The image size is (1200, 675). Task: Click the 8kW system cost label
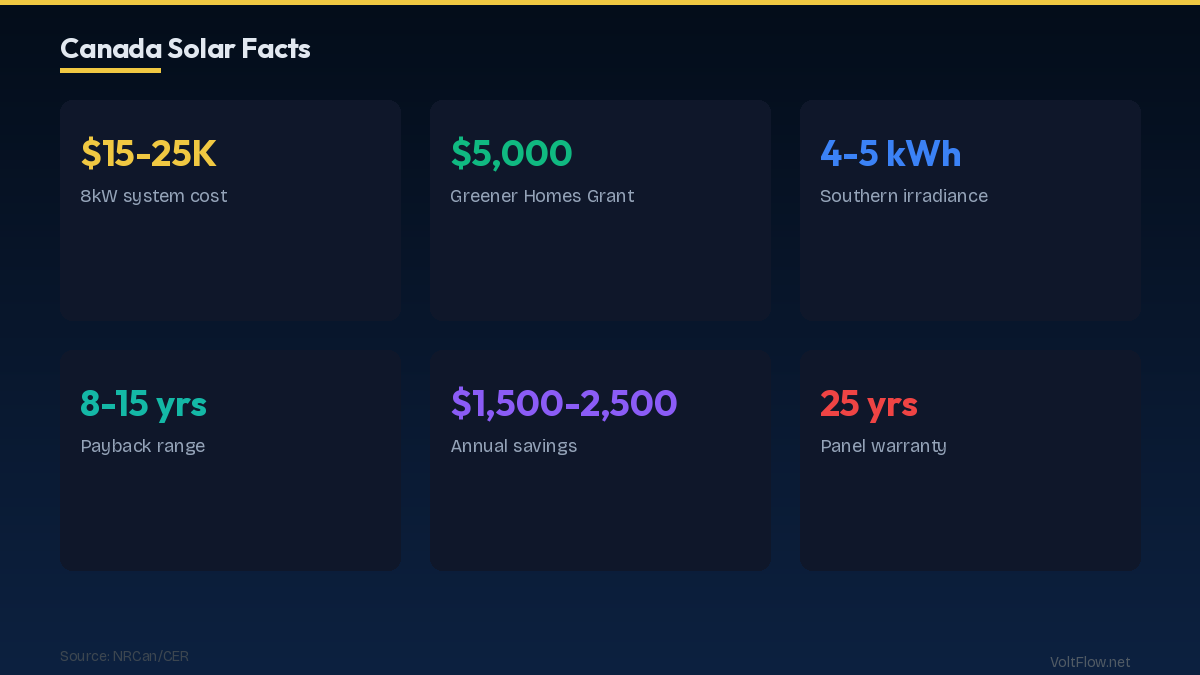tap(154, 196)
